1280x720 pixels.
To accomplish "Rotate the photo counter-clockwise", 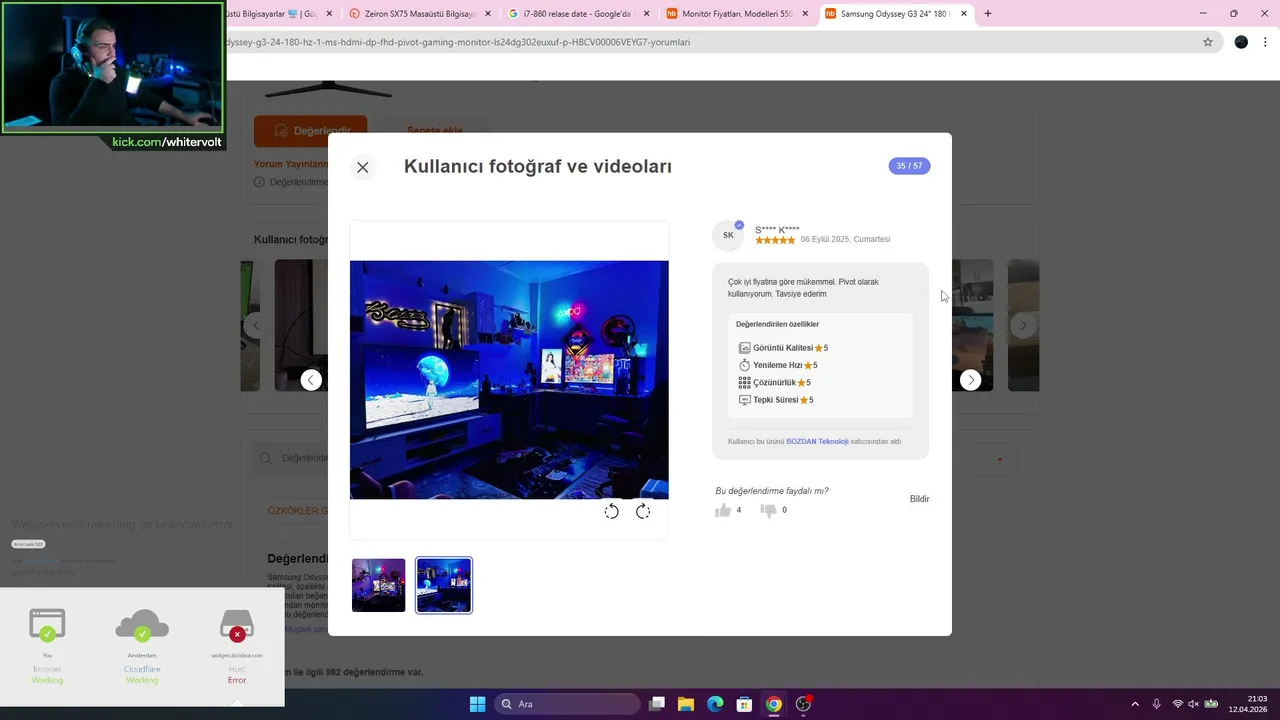I will [612, 512].
